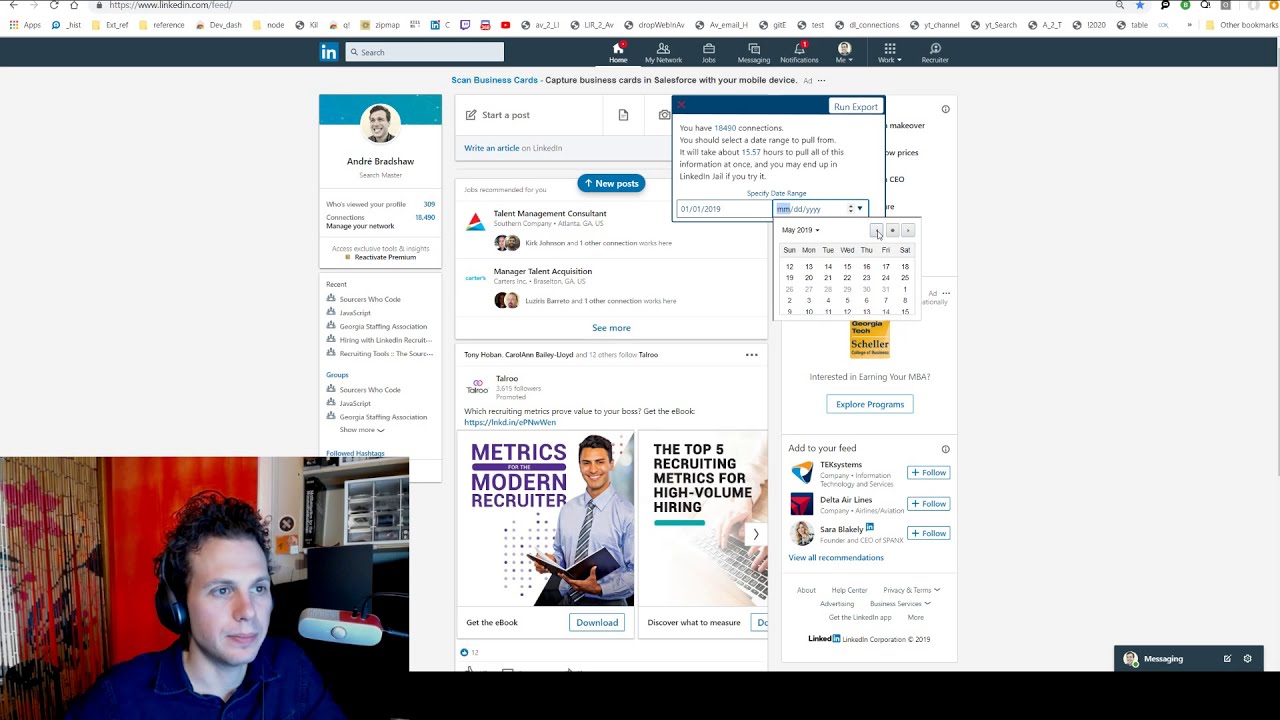This screenshot has height=720, width=1280.
Task: Expand Show more groups
Action: click(362, 430)
